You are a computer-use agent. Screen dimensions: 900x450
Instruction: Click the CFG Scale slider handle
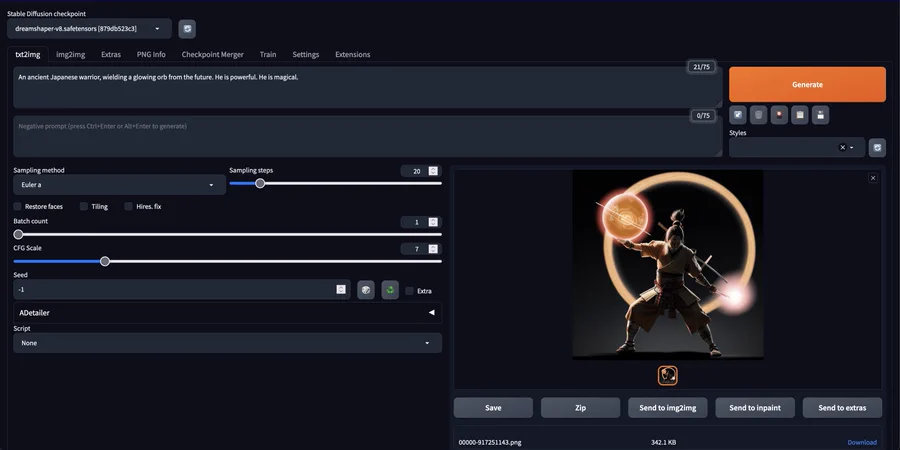105,261
